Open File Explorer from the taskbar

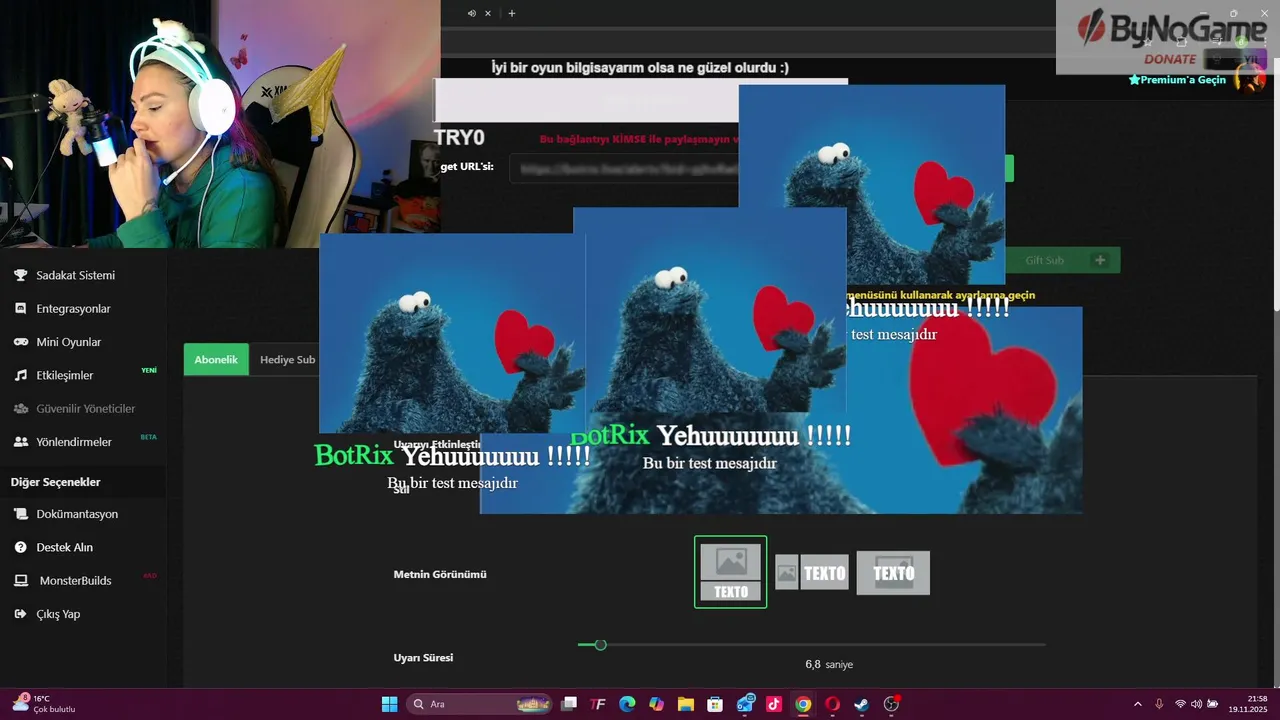click(686, 704)
